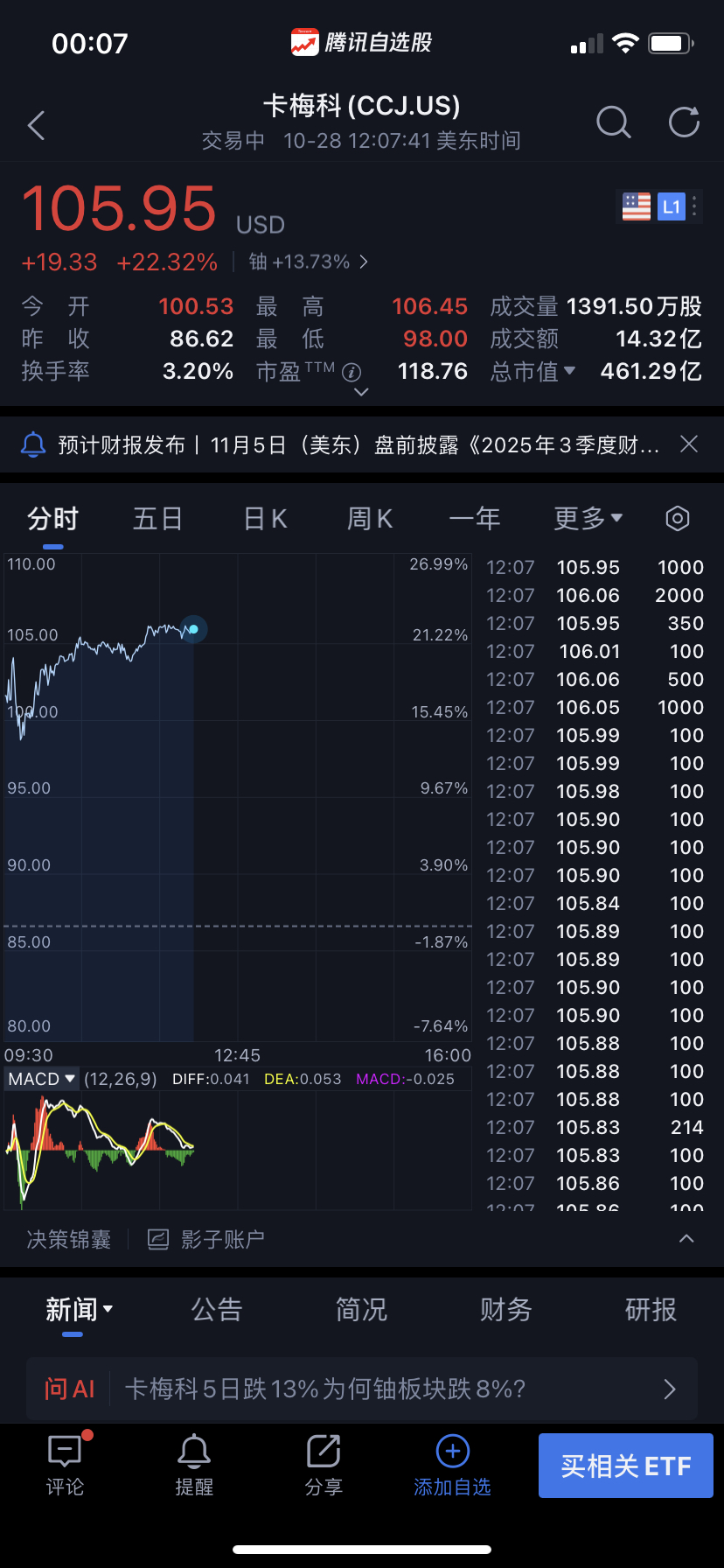Open the 问AI suggested question
The image size is (724, 1568).
tap(362, 1389)
